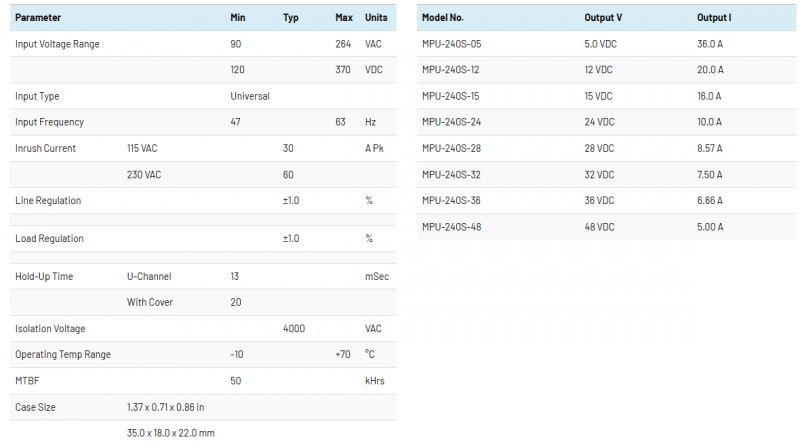
Task: Click the 48 VDC output voltage cell
Action: 599,226
